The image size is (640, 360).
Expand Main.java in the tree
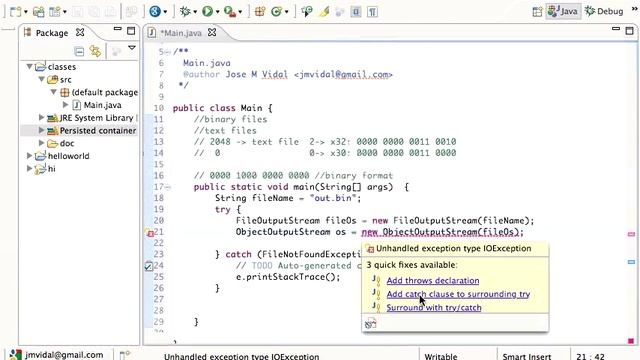pyautogui.click(x=65, y=105)
